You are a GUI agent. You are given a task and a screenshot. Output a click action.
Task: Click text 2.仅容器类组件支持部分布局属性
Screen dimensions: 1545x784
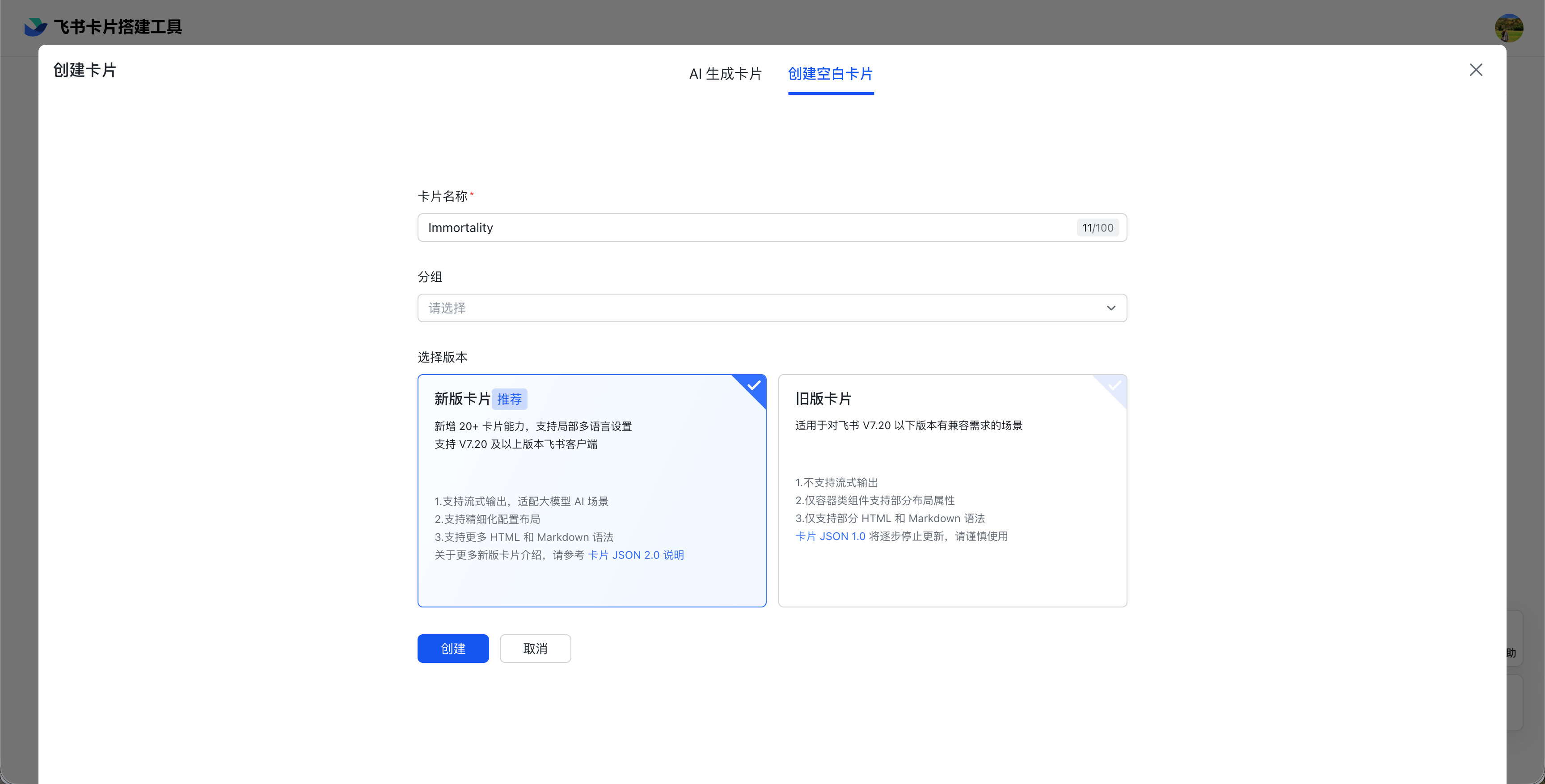point(875,500)
